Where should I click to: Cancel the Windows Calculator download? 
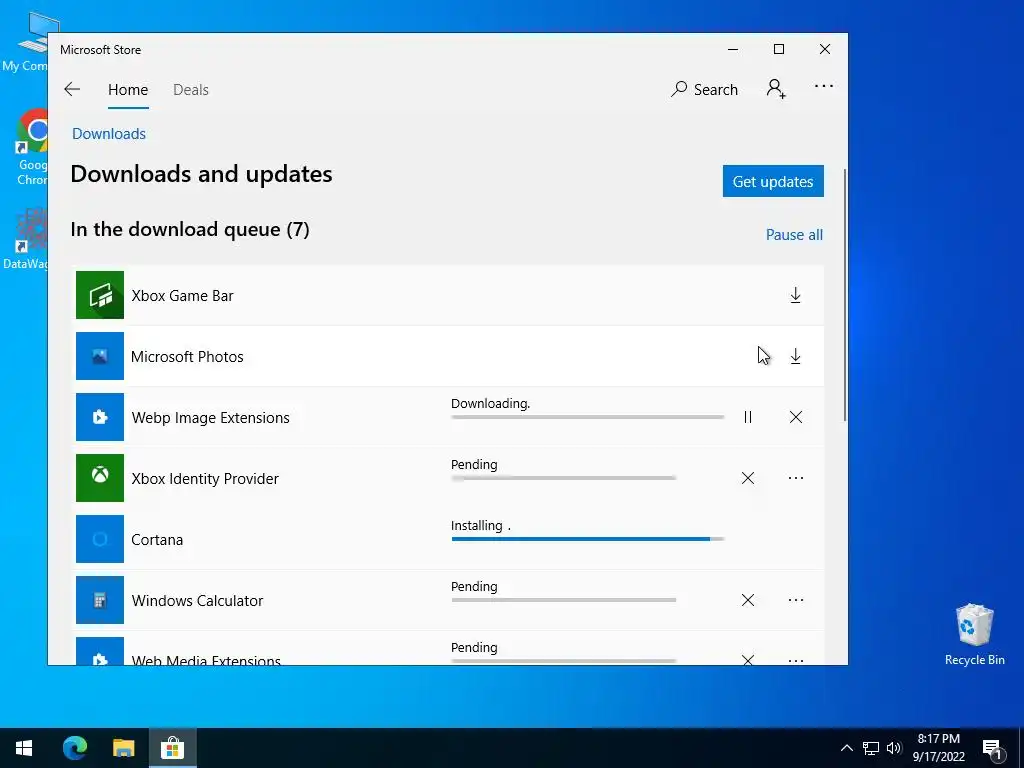click(748, 600)
